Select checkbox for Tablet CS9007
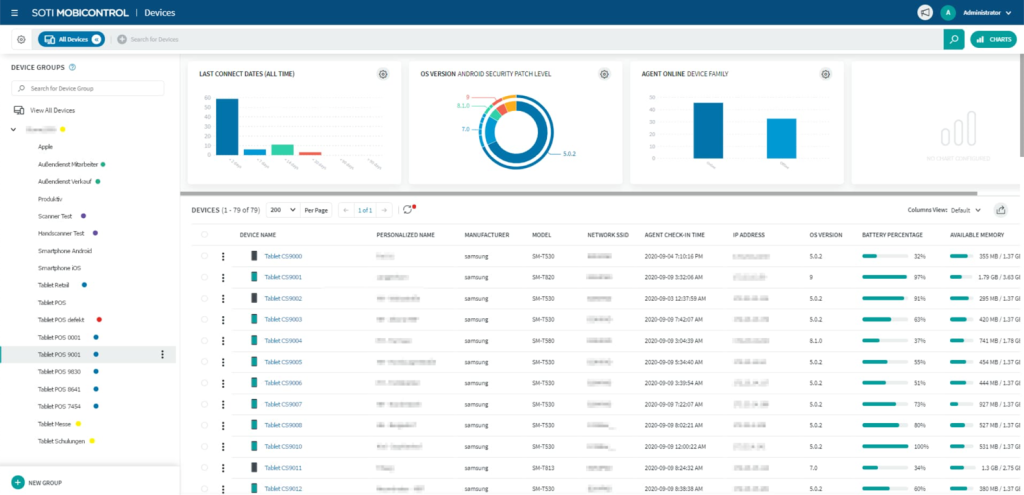 click(x=204, y=404)
